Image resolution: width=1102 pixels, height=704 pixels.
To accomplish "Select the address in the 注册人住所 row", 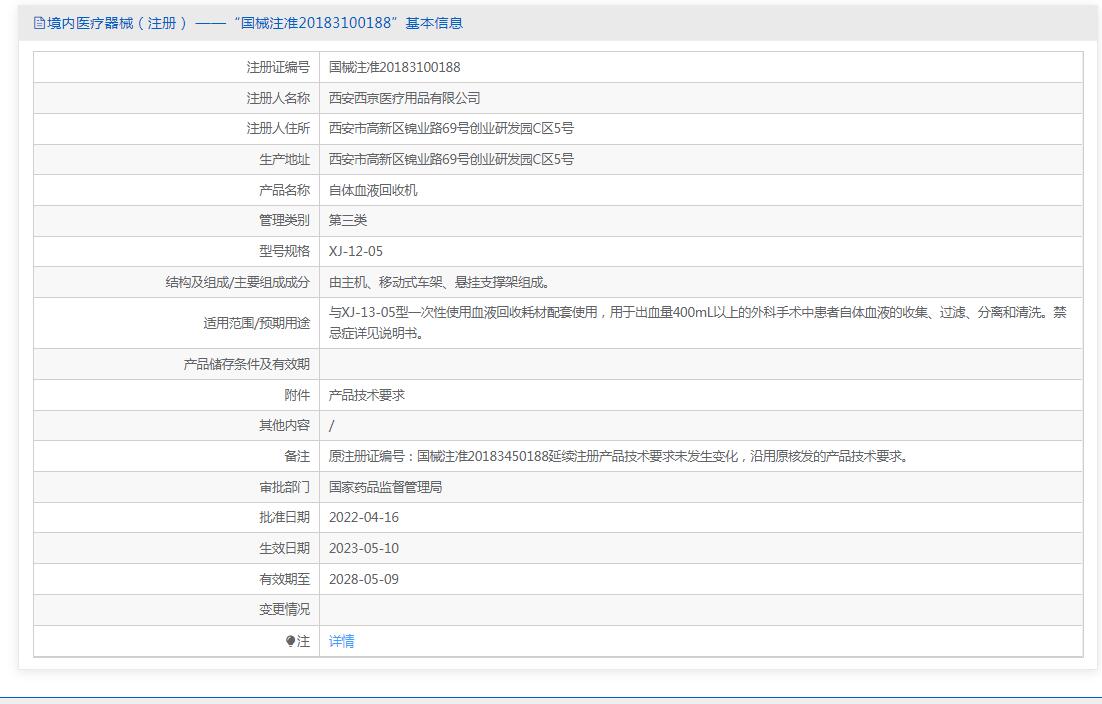I will tap(451, 129).
